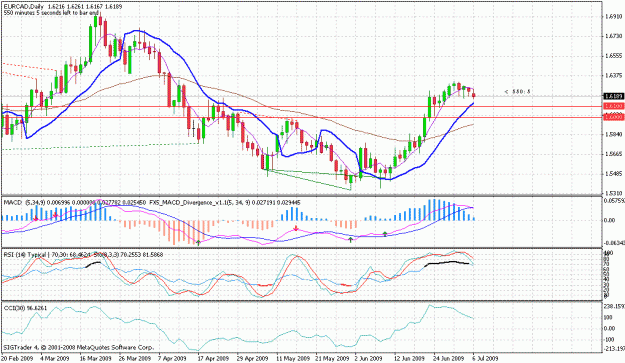This screenshot has height=363, width=625.
Task: Click MACD red down arrow near 11 May 2009
Action: (296, 228)
